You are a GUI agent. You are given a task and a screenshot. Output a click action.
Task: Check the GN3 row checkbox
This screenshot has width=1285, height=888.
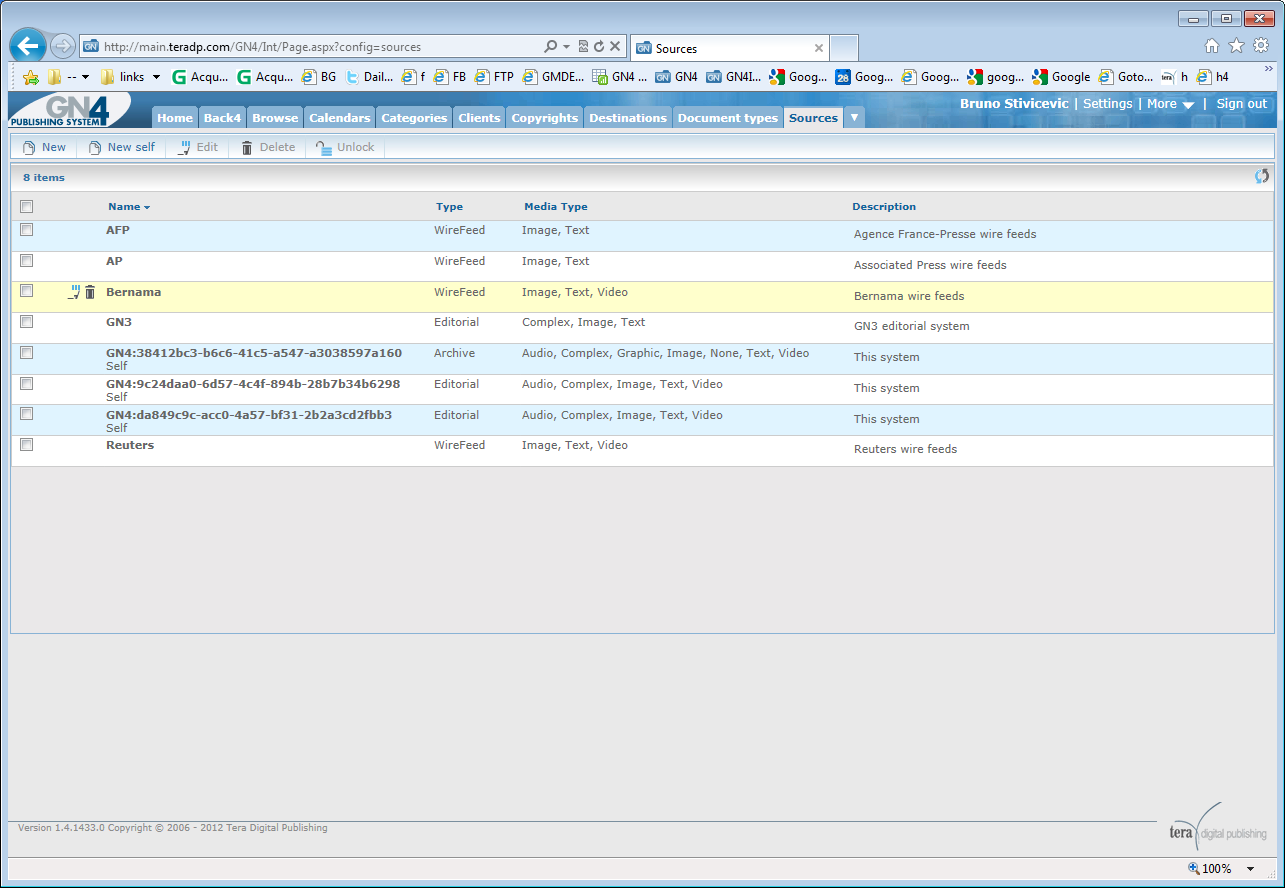27,322
